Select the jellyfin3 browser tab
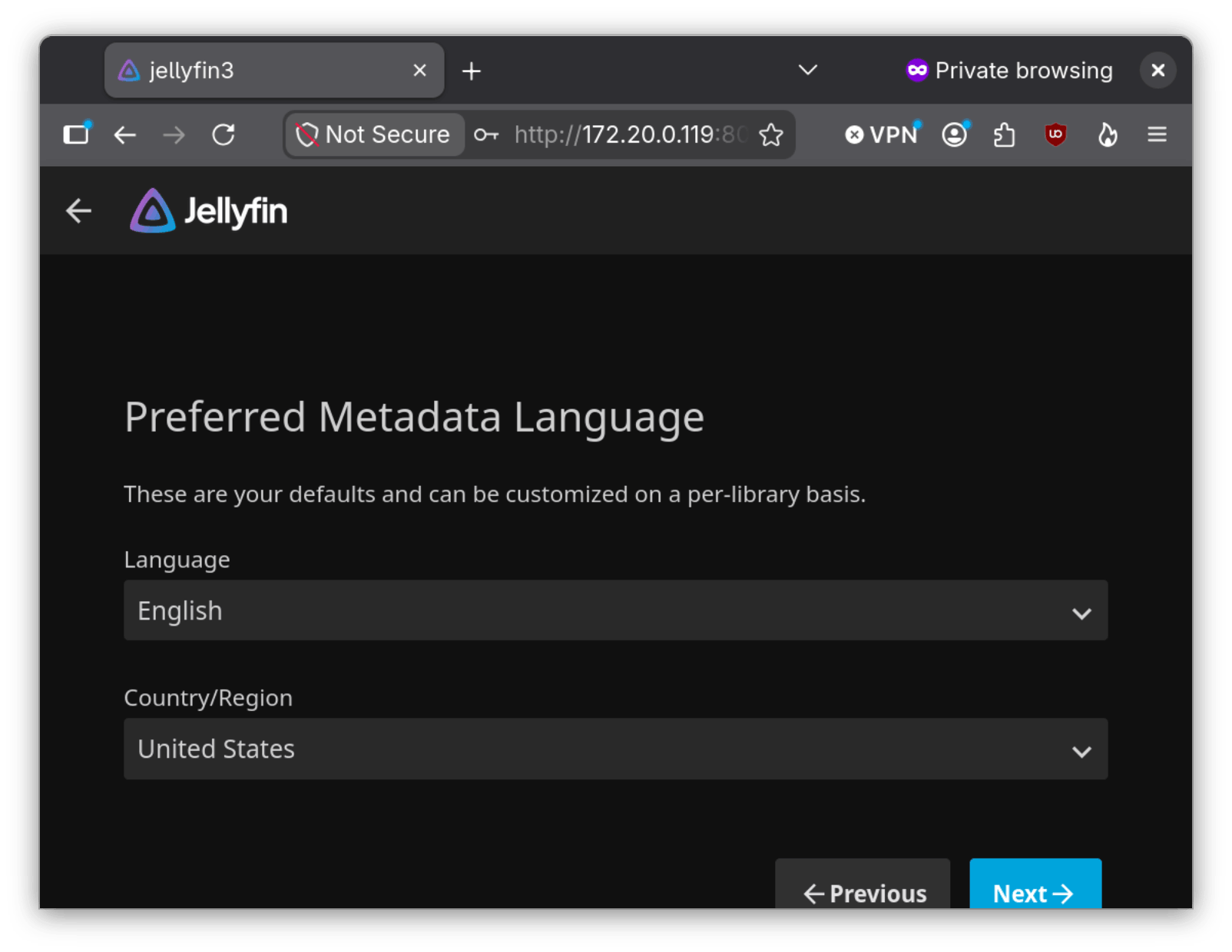Image resolution: width=1232 pixels, height=952 pixels. click(x=274, y=71)
